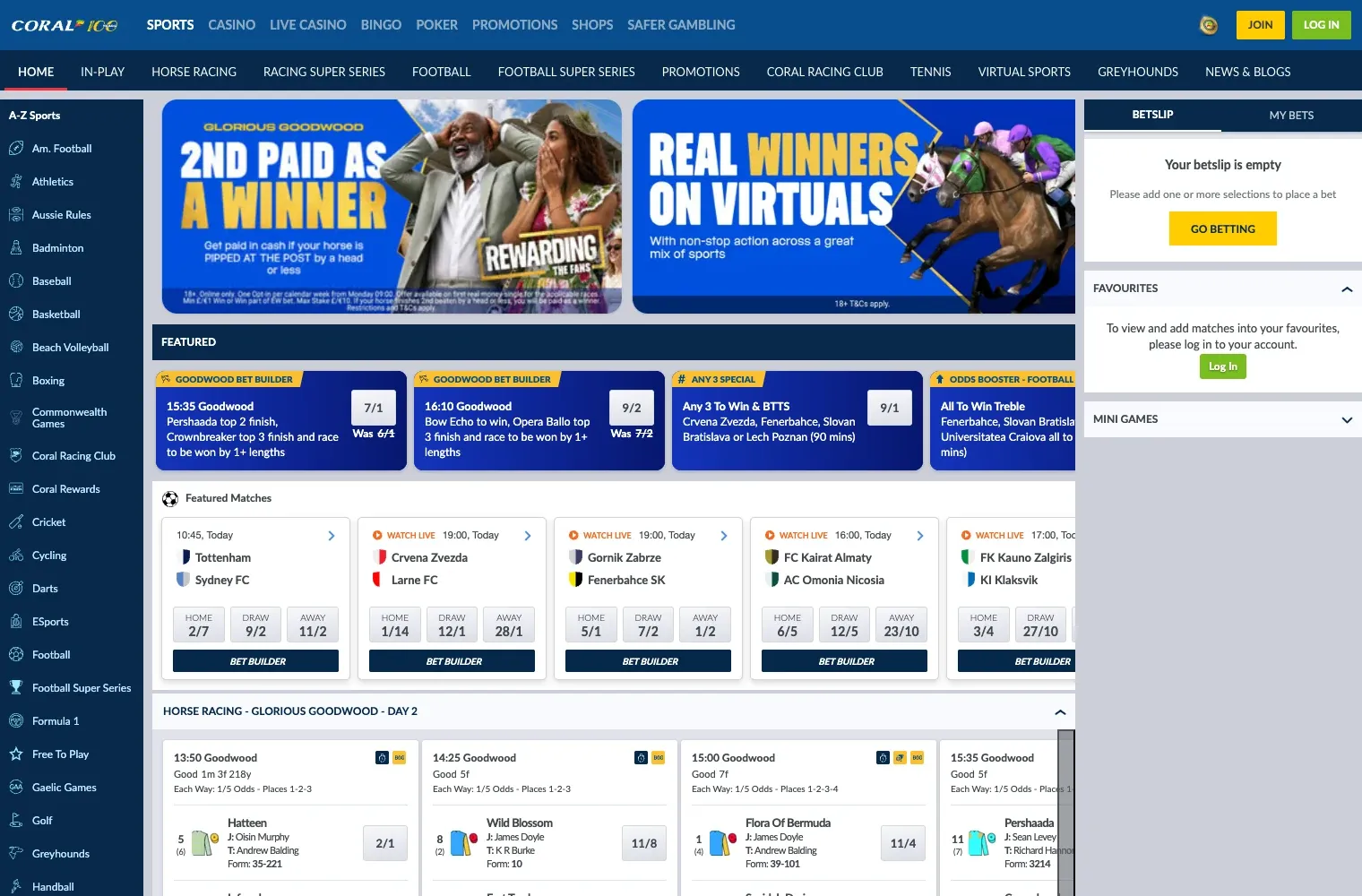
Task: Open the Cycling sidebar icon
Action: 16,556
